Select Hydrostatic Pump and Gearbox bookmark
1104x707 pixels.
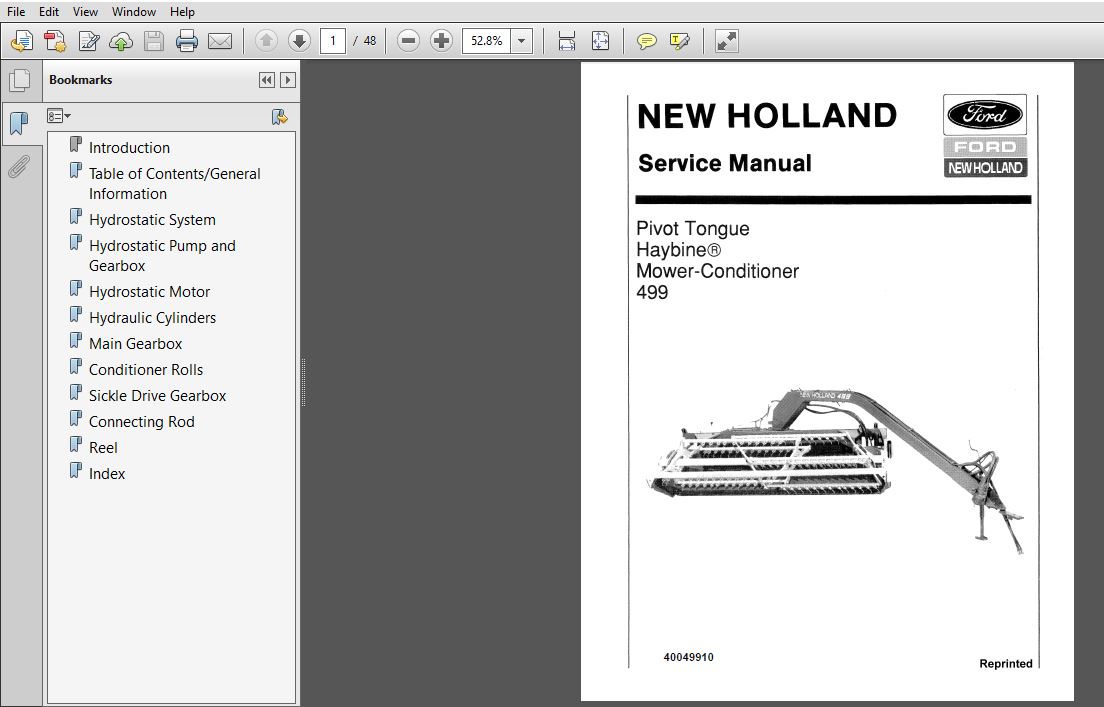(x=162, y=256)
